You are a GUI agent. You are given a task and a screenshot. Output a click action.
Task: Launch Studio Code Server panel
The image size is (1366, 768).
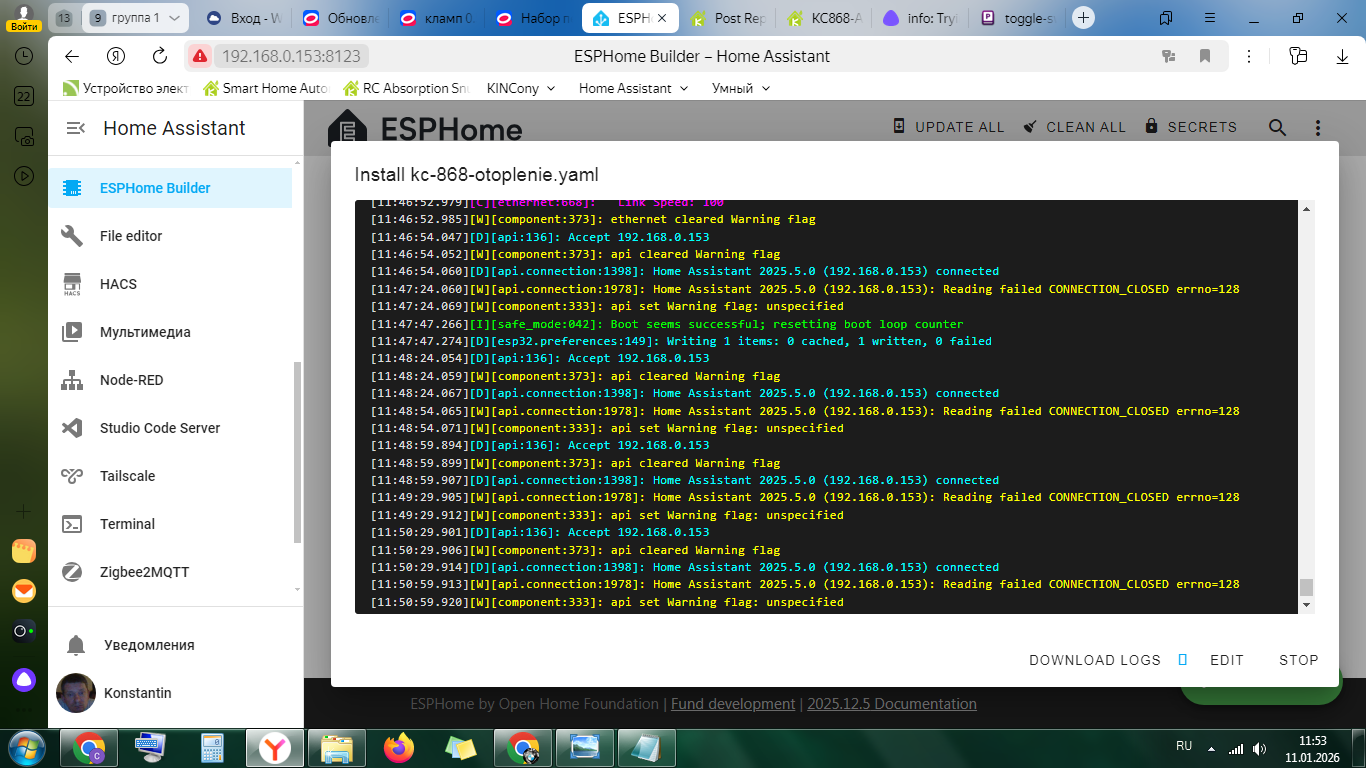point(159,428)
